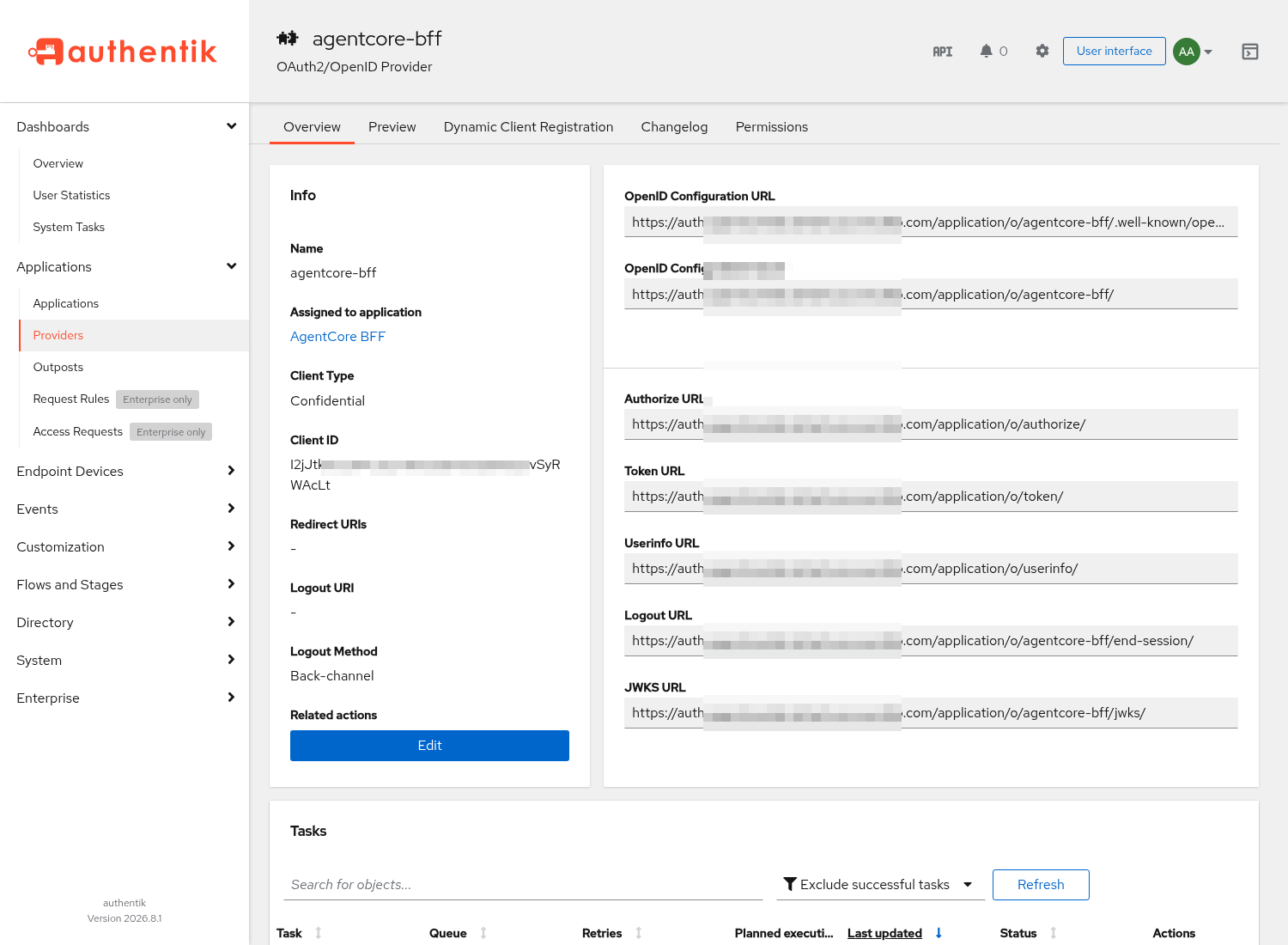
Task: Open the Permissions tab
Action: [772, 127]
